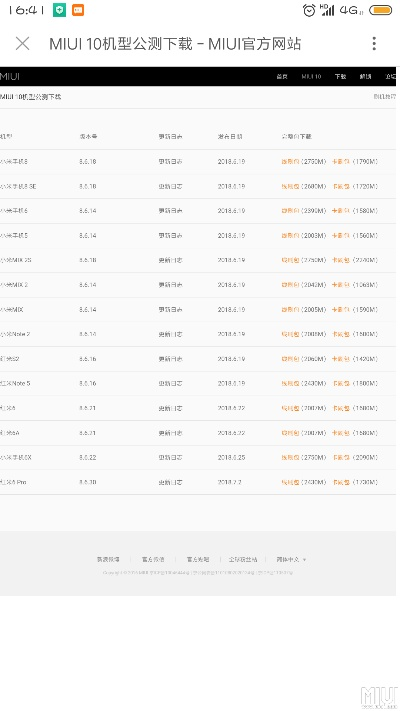Download 线刷包 for 小米手机6X

pyautogui.click(x=290, y=458)
